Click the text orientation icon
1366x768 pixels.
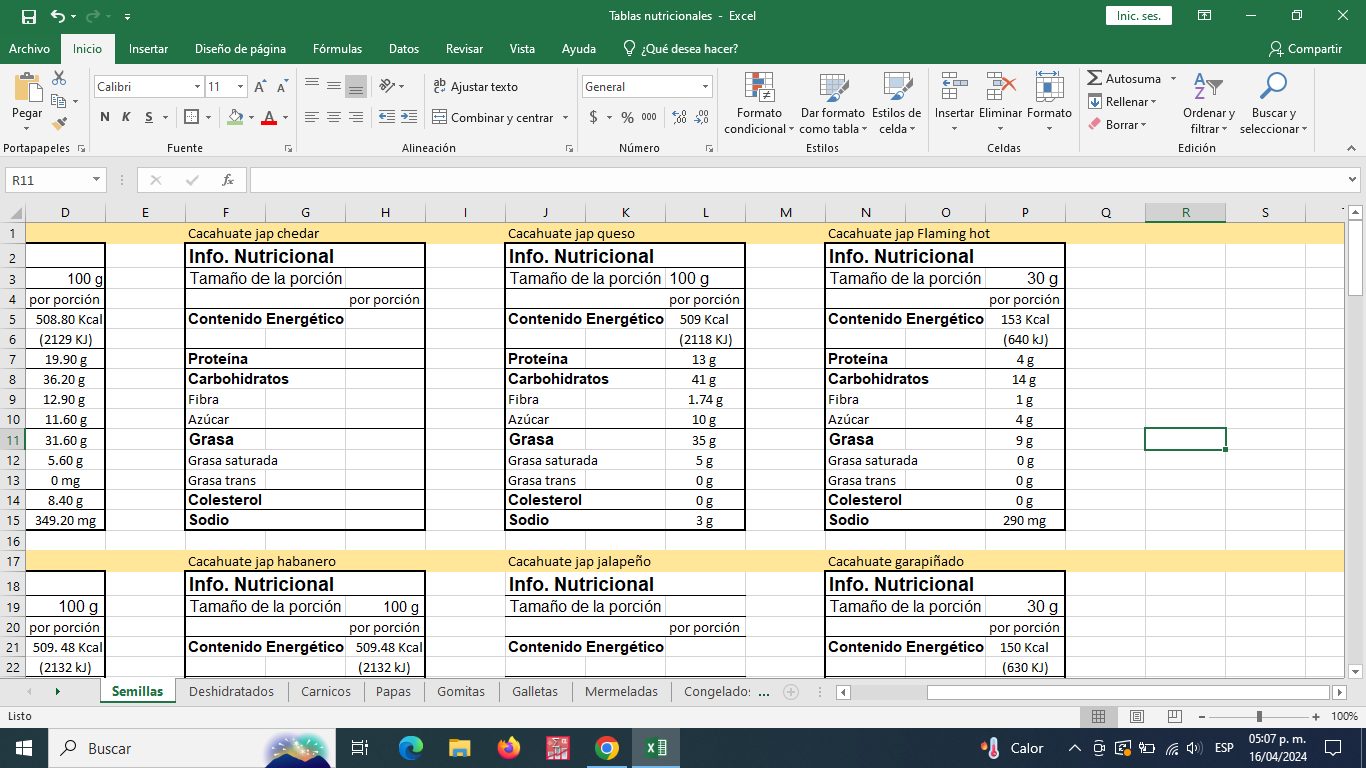tap(389, 87)
